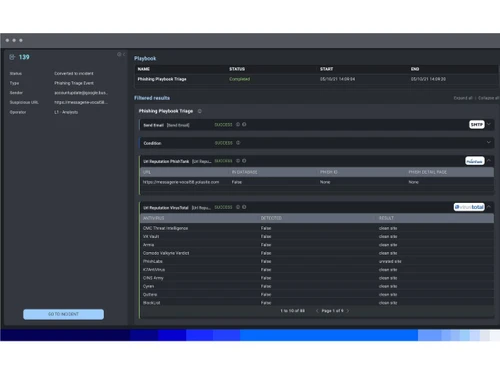Click the RESULT column header
This screenshot has width=500, height=375.
[x=386, y=218]
